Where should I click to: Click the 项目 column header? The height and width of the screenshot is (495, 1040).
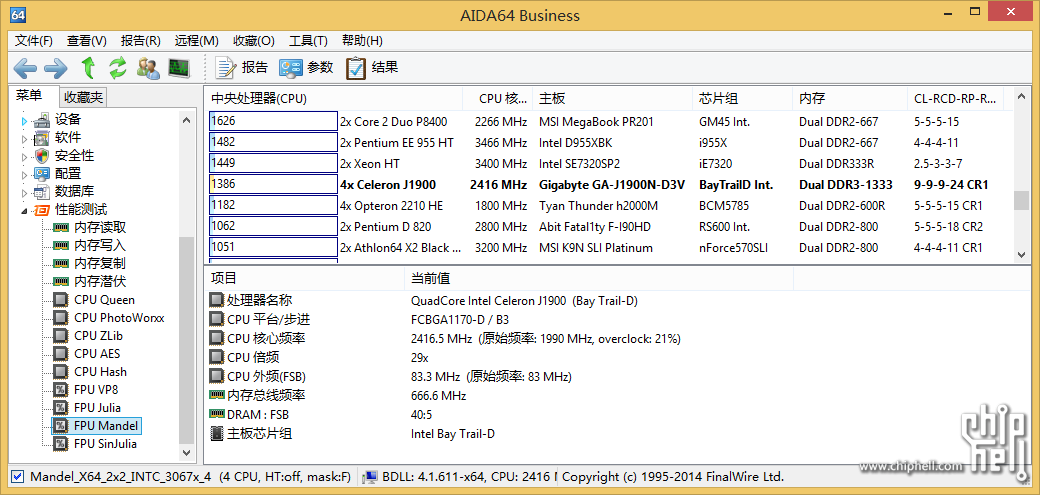coord(304,278)
